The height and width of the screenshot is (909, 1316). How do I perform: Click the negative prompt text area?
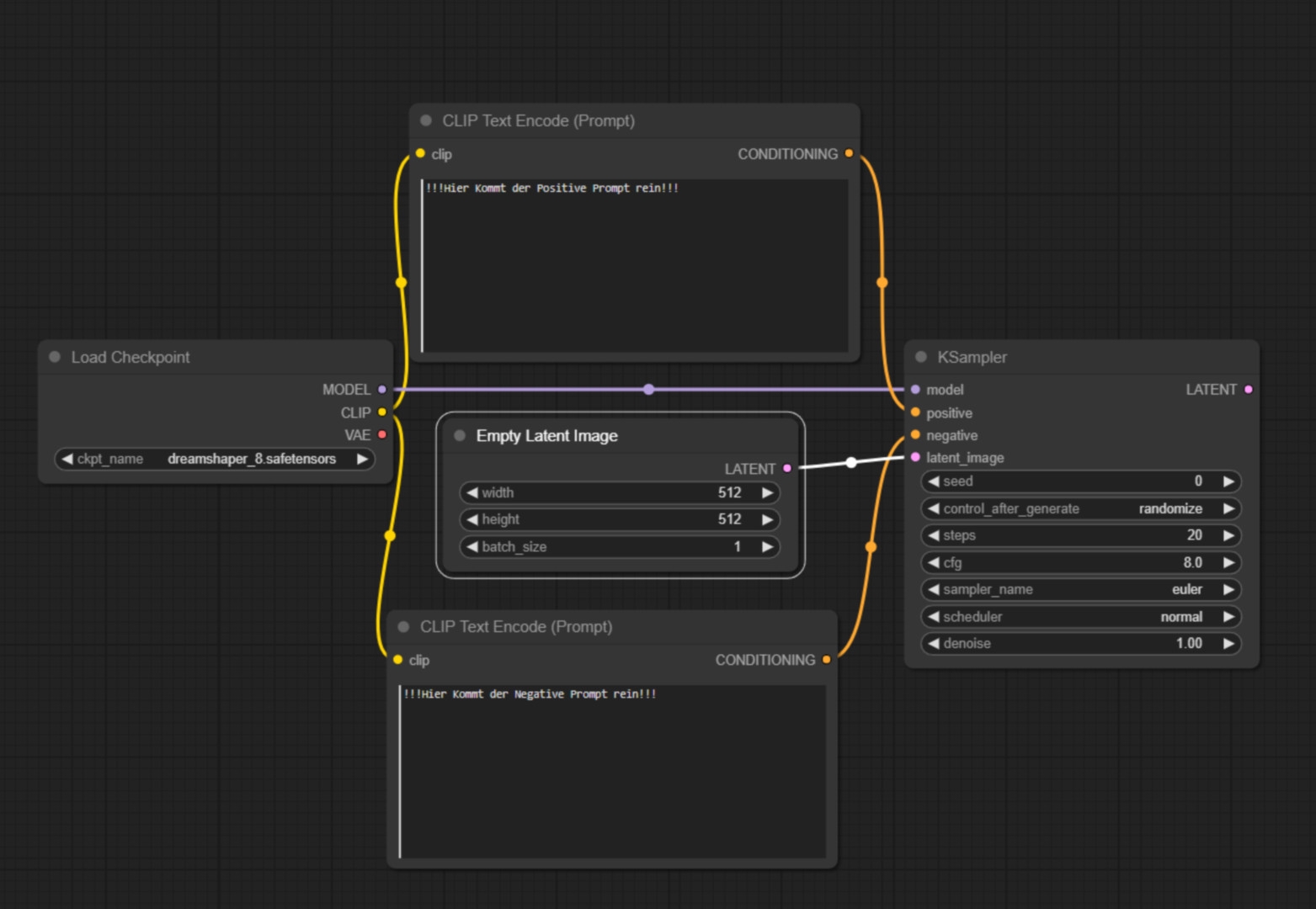coord(613,771)
